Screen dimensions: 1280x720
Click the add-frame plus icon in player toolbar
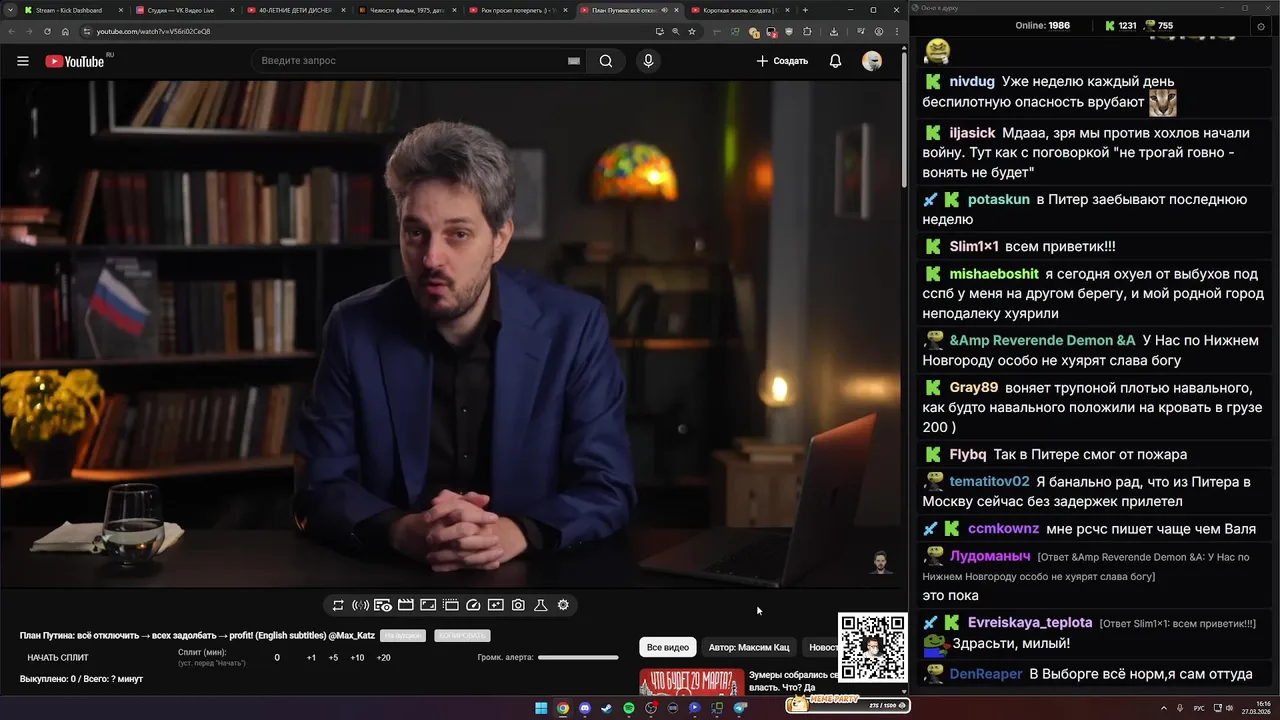(x=496, y=605)
